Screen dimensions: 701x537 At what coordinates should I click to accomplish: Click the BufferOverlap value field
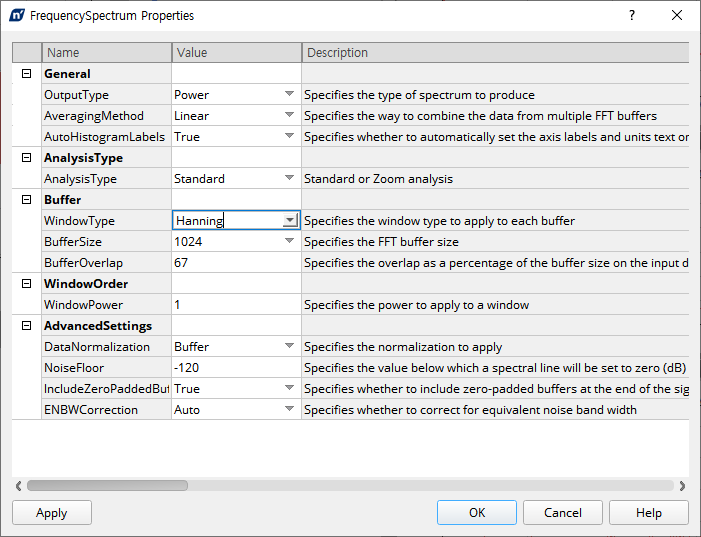point(236,262)
